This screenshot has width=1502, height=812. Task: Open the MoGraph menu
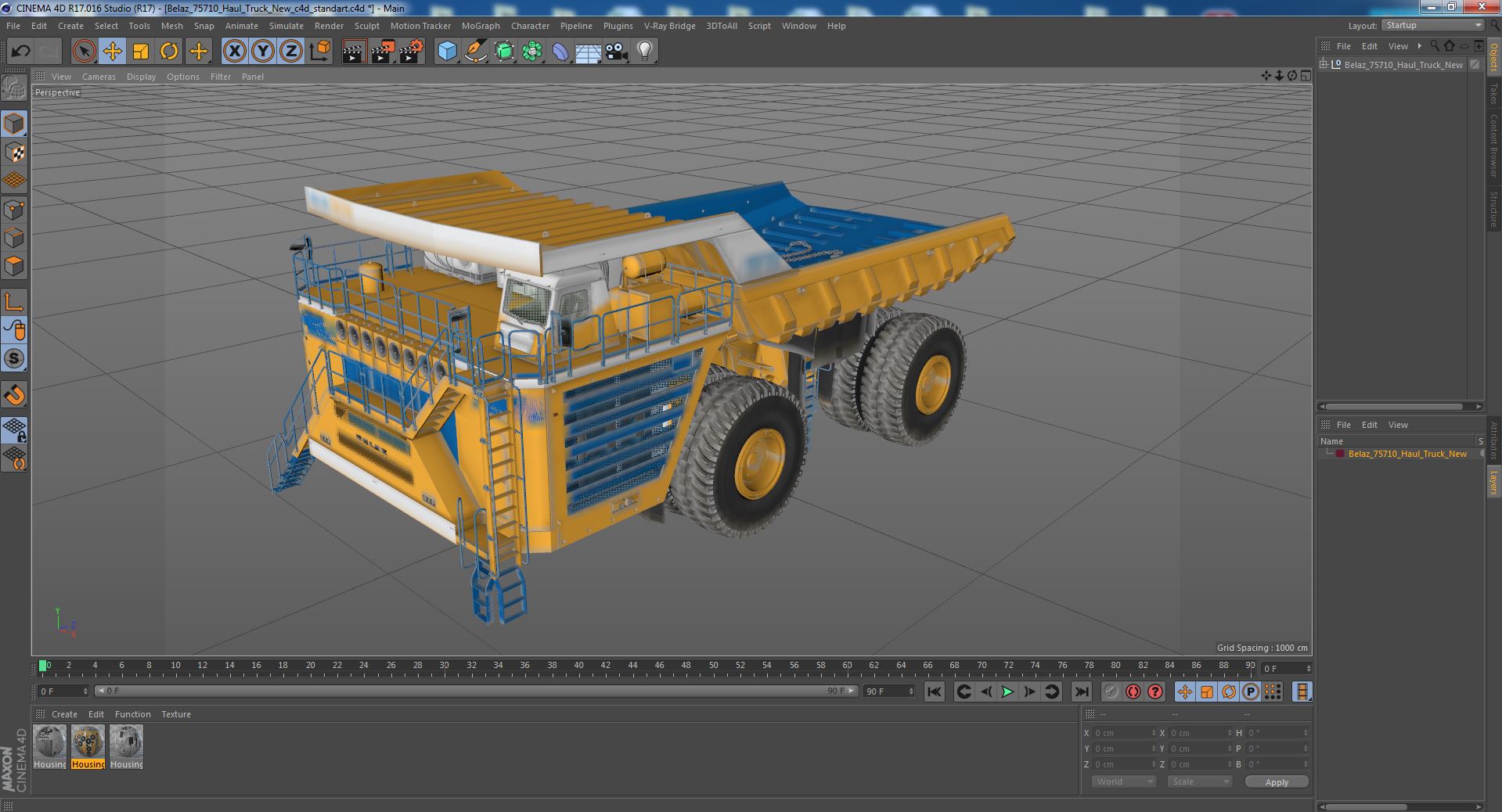(x=481, y=26)
